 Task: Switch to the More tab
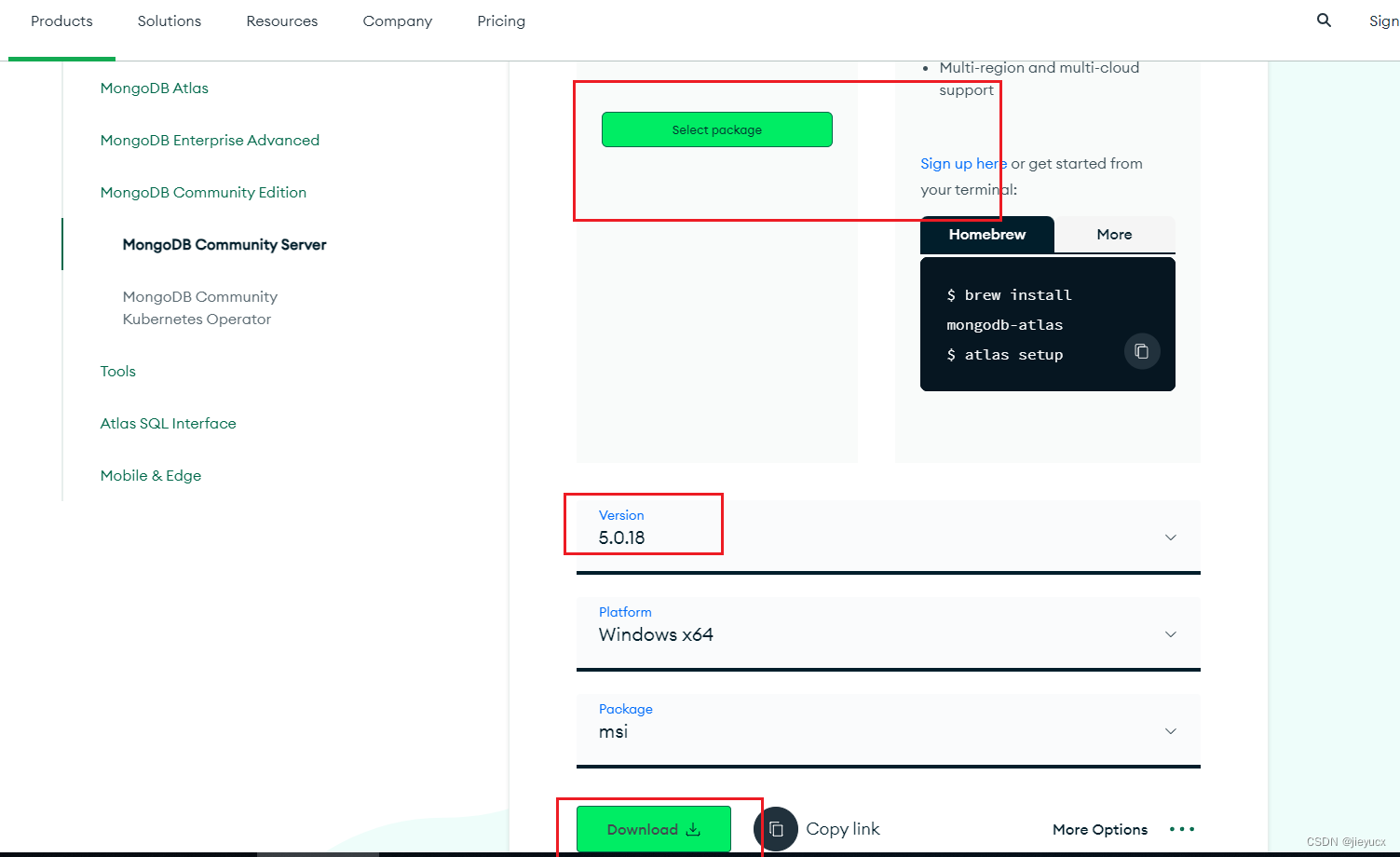point(1115,235)
